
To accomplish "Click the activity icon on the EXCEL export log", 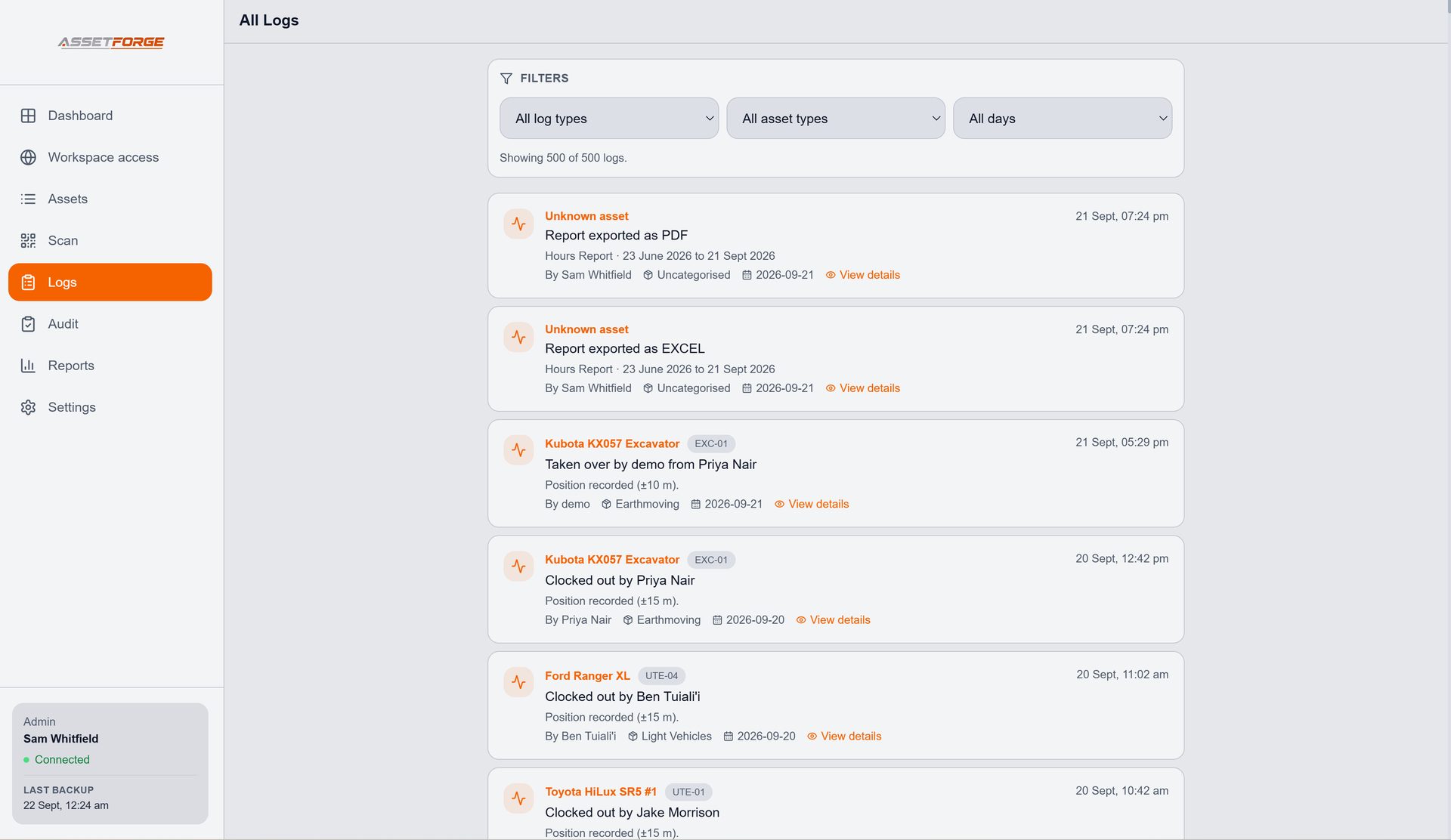I will coord(518,337).
